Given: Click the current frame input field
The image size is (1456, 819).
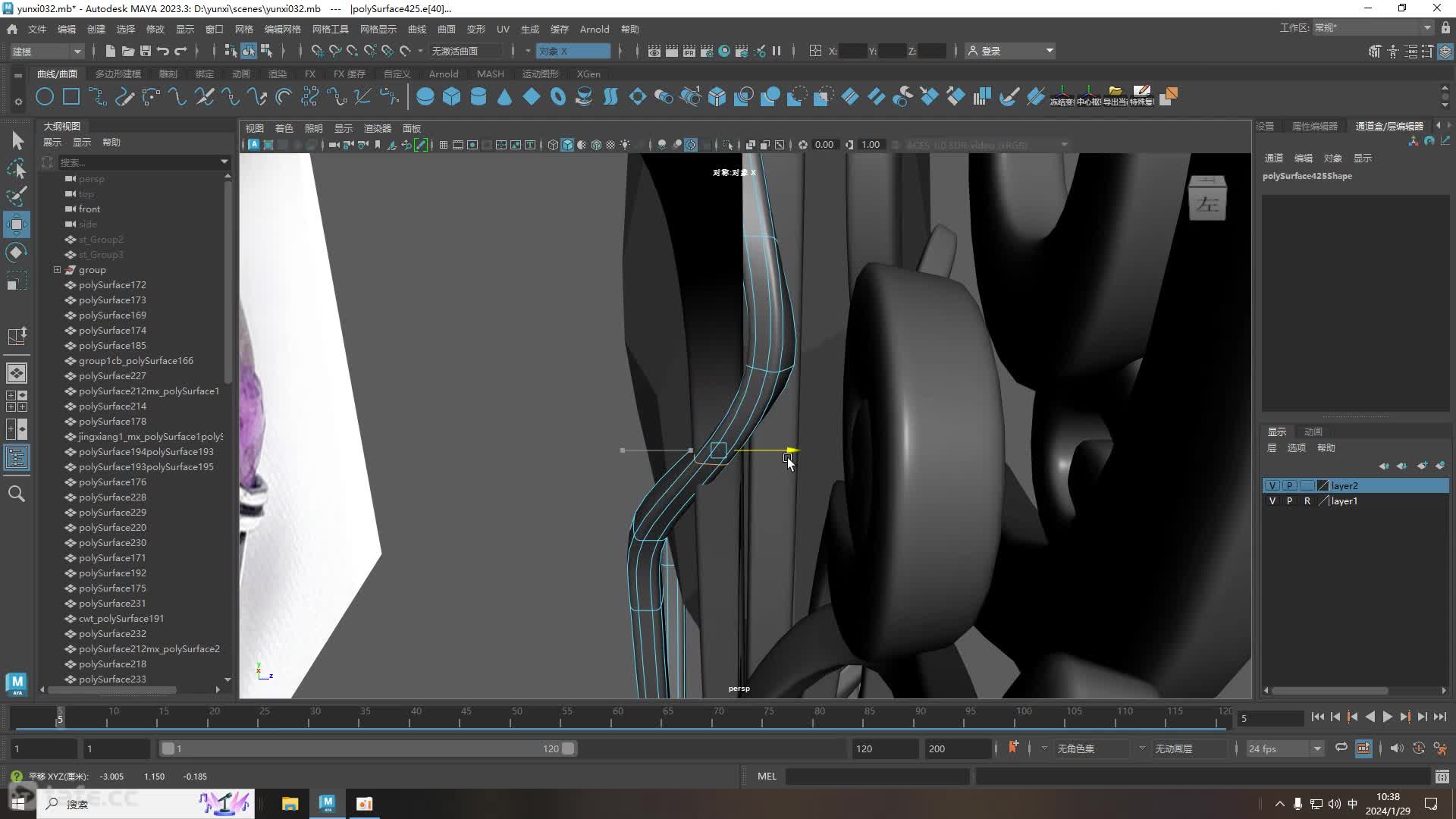Looking at the screenshot, I should pos(1270,717).
